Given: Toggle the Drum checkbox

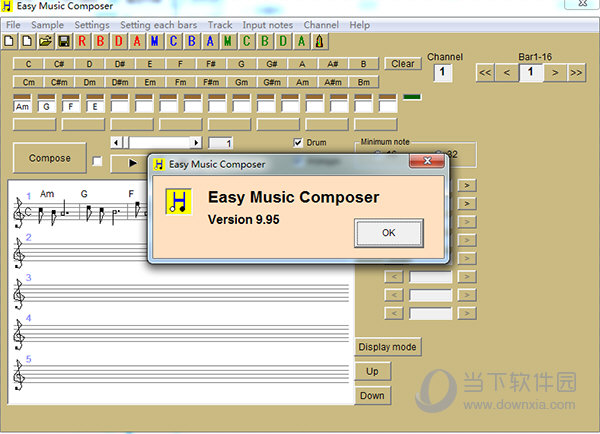Looking at the screenshot, I should (298, 143).
